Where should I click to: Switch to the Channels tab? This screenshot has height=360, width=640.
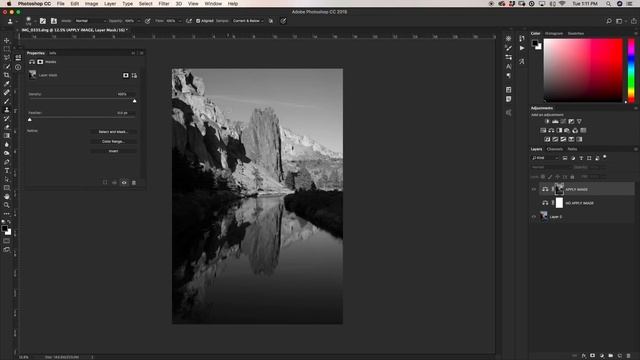coord(555,149)
